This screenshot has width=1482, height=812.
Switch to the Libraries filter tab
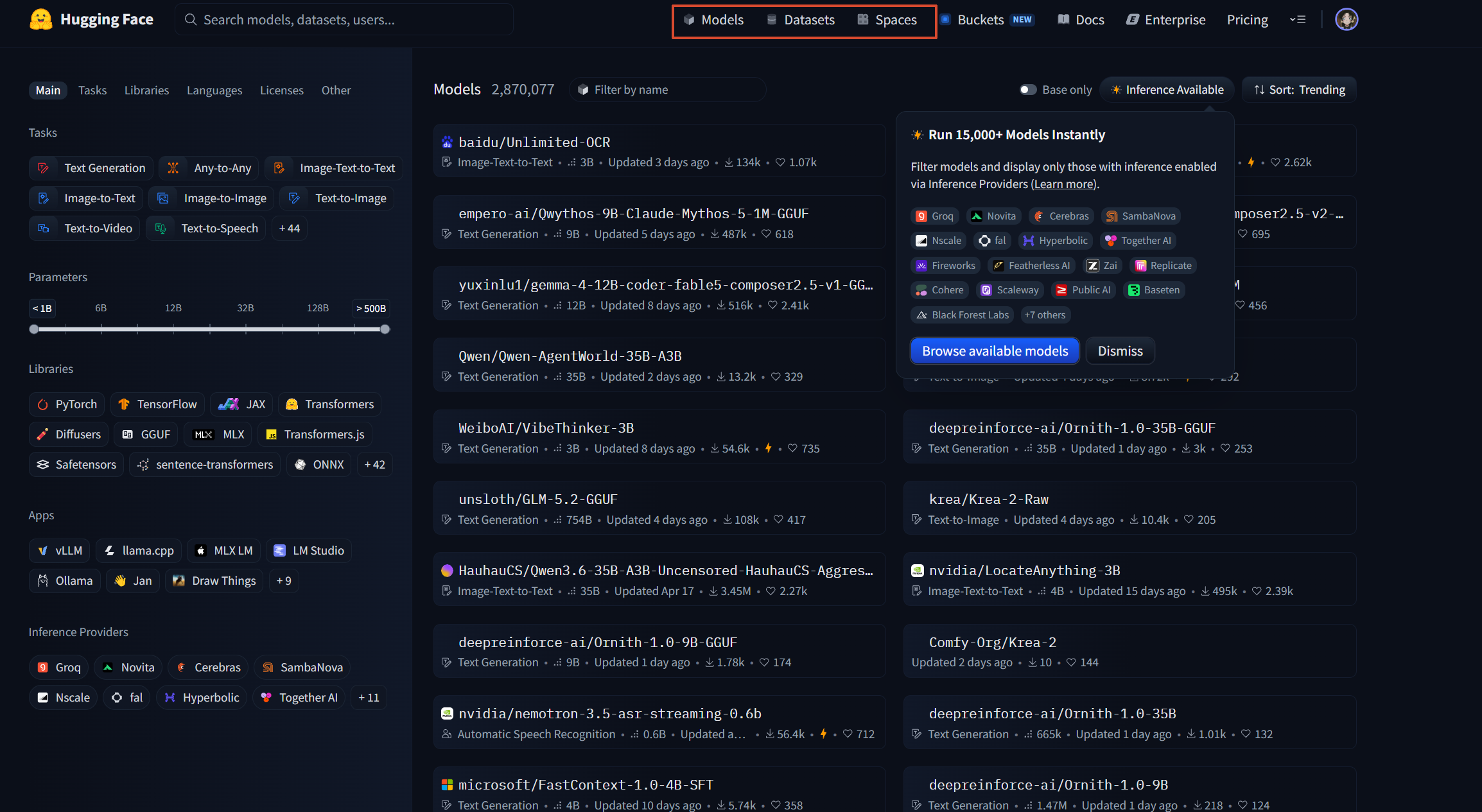[x=146, y=91]
